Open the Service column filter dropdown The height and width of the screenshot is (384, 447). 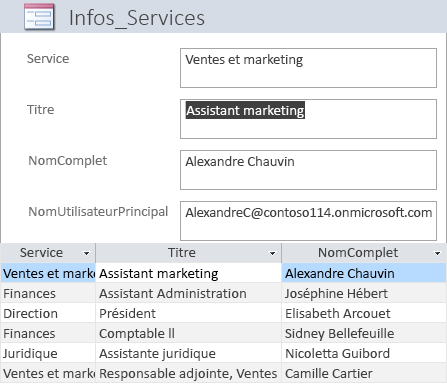click(86, 253)
